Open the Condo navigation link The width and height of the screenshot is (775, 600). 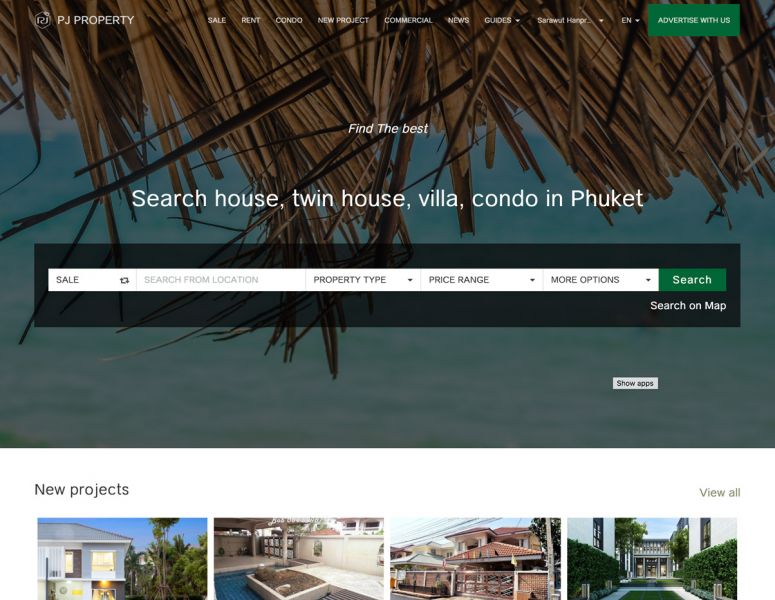click(x=289, y=20)
